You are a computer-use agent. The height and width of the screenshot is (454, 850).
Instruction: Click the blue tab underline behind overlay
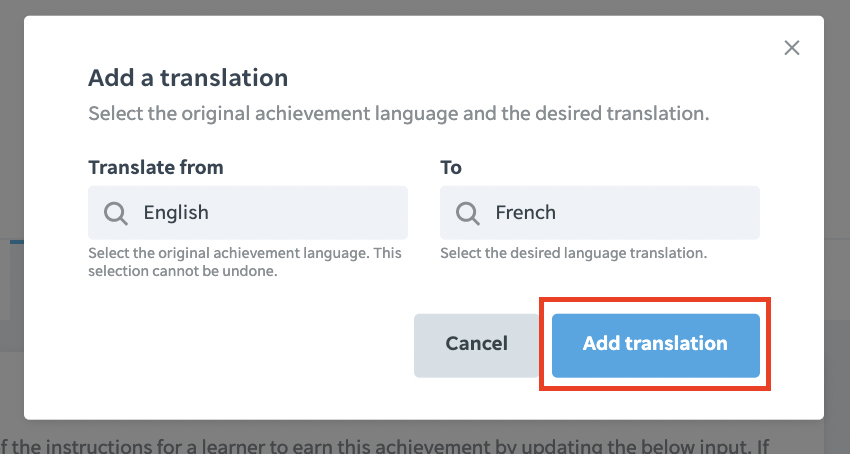(x=17, y=241)
